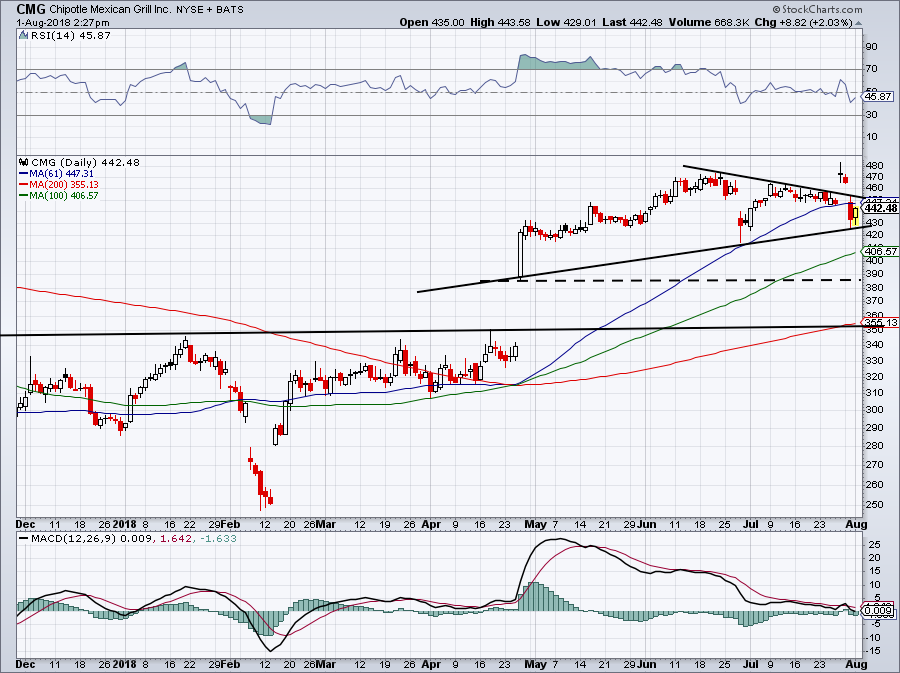Click the Low 429.01 value
The image size is (900, 673).
pos(568,22)
